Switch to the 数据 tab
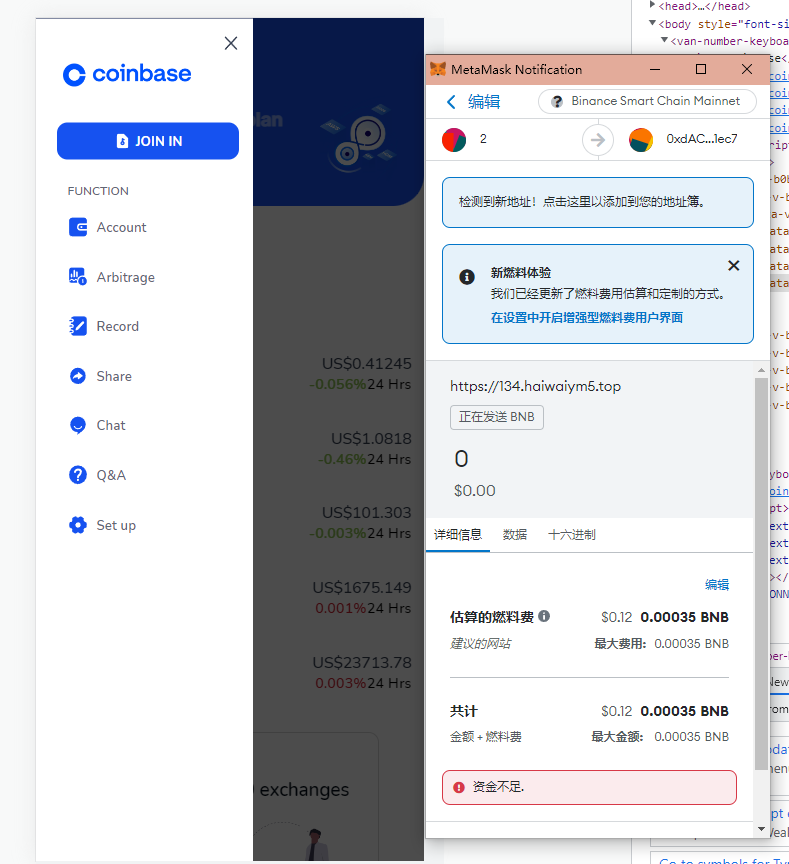Viewport: 789px width, 864px height. pos(515,535)
